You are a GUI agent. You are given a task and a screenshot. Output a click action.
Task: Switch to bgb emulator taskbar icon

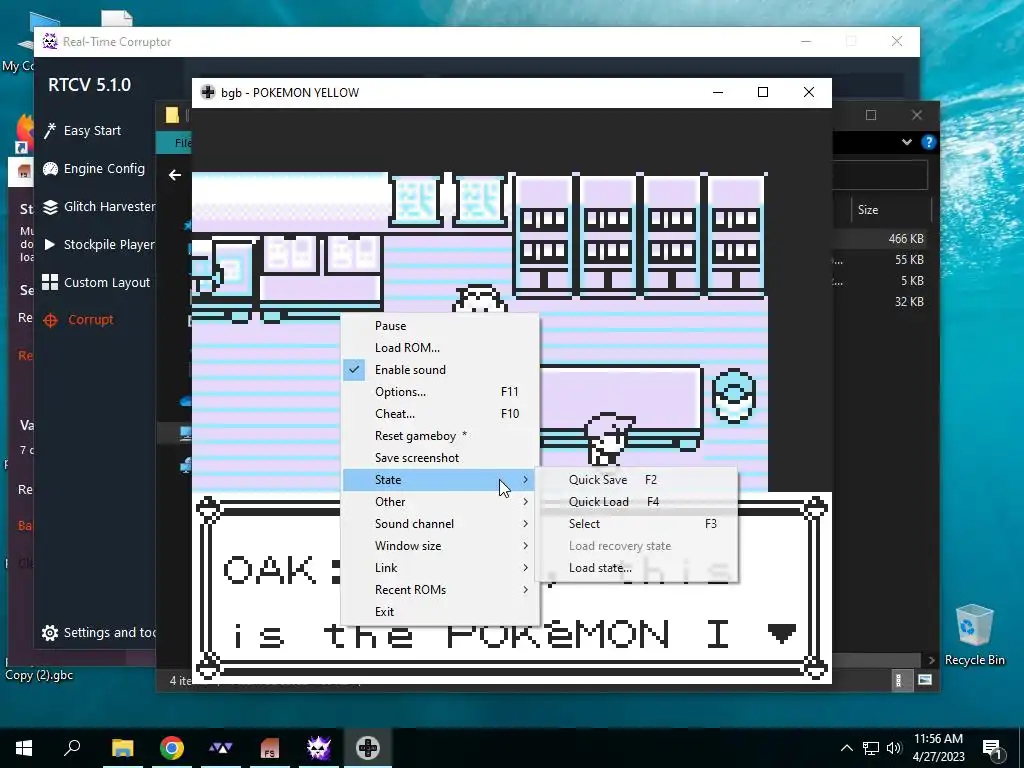[x=368, y=748]
